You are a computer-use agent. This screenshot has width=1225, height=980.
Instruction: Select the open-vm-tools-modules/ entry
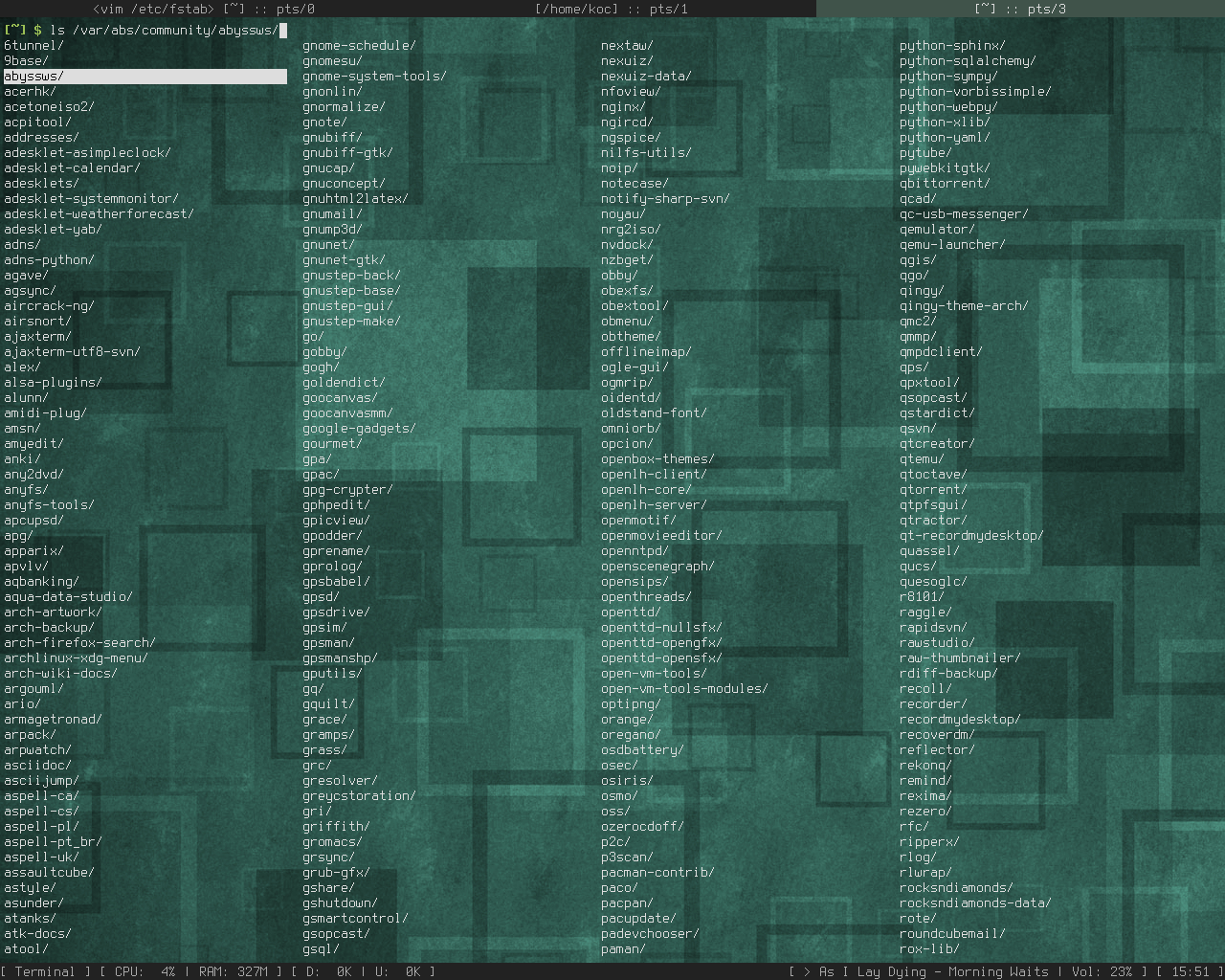click(684, 688)
